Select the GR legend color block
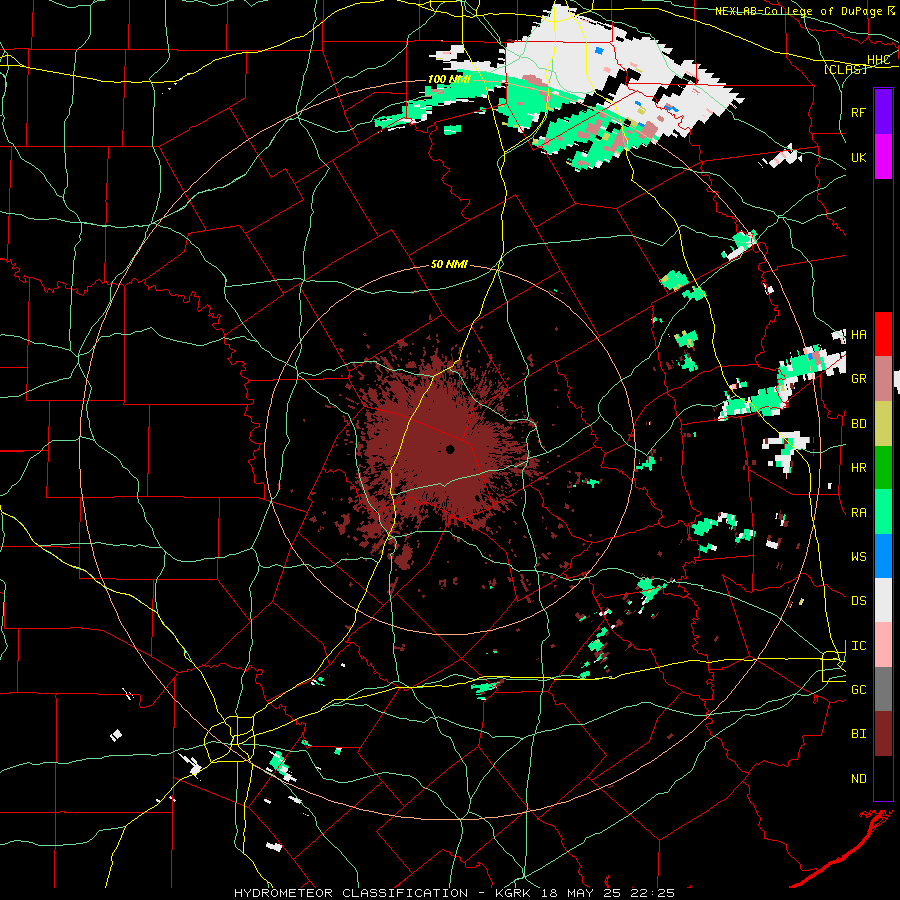900x900 pixels. click(883, 379)
